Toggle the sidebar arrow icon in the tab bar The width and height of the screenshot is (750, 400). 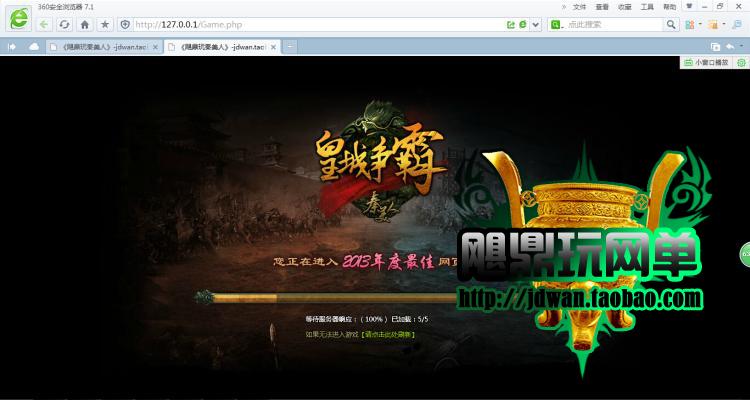coord(12,46)
